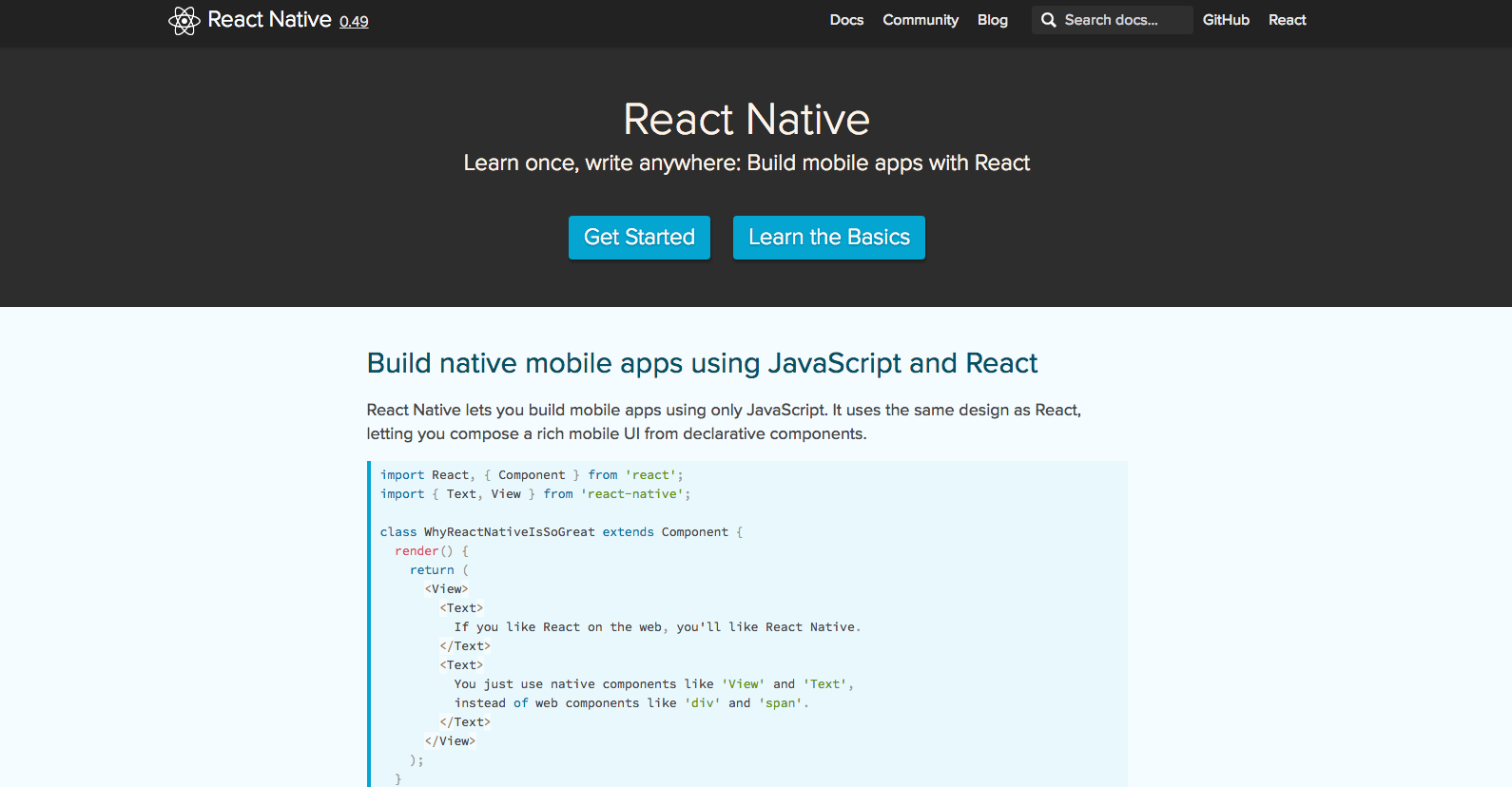Click the search magnifier icon
Viewport: 1512px width, 787px height.
[x=1048, y=20]
